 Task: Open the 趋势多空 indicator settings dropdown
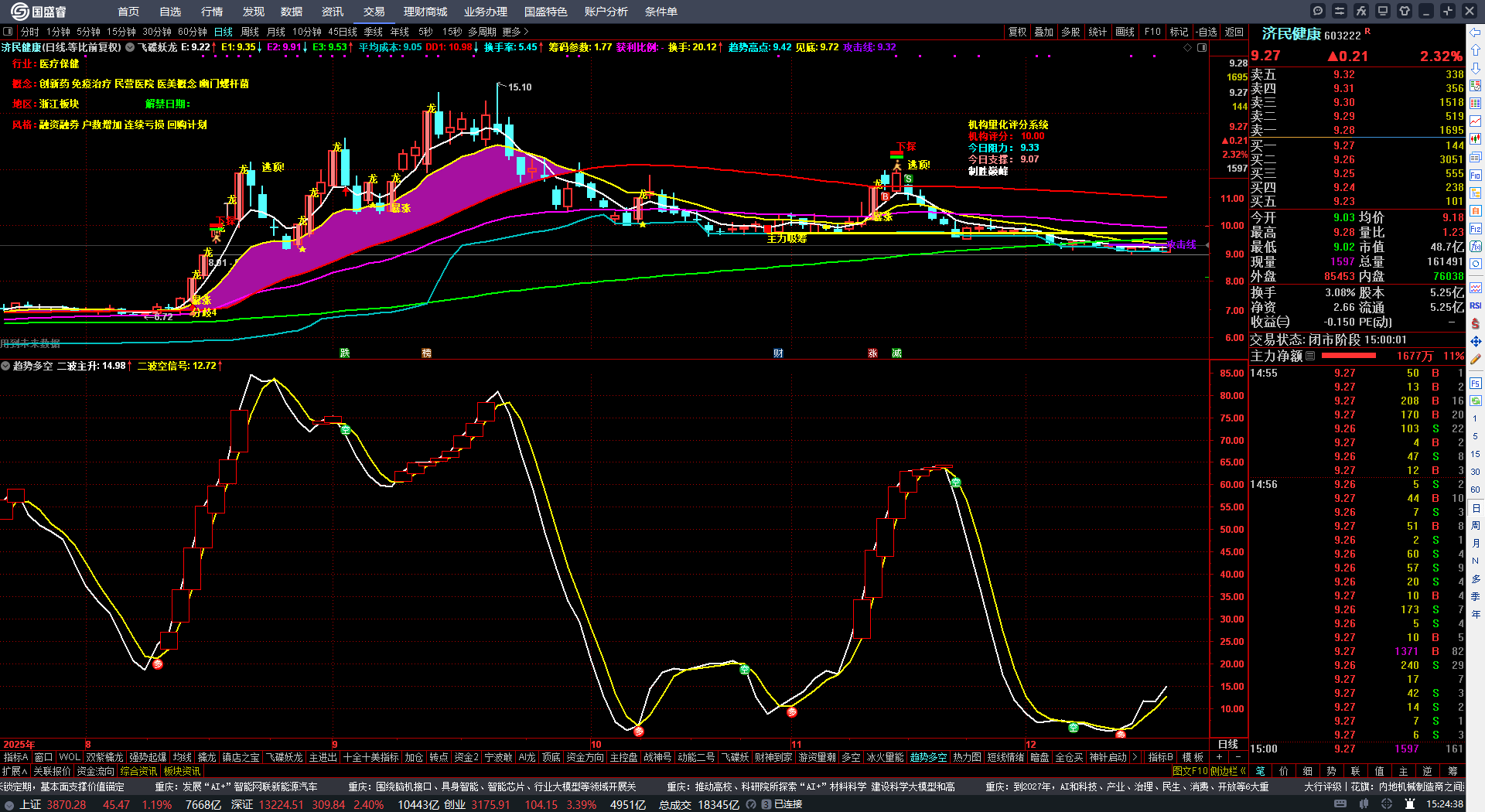(x=5, y=366)
